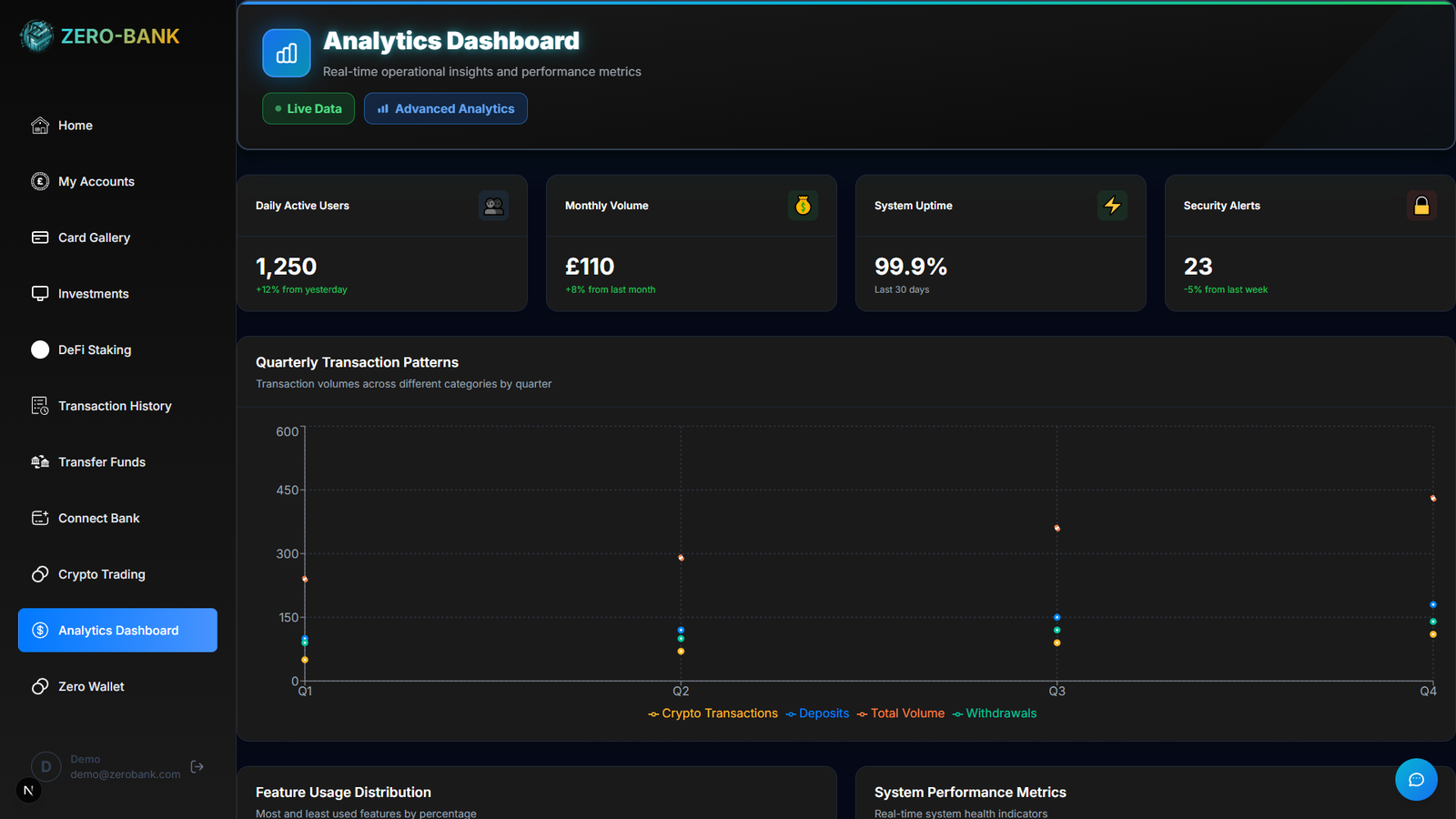The height and width of the screenshot is (819, 1456).
Task: Click the System Performance Metrics heading
Action: coord(970,793)
